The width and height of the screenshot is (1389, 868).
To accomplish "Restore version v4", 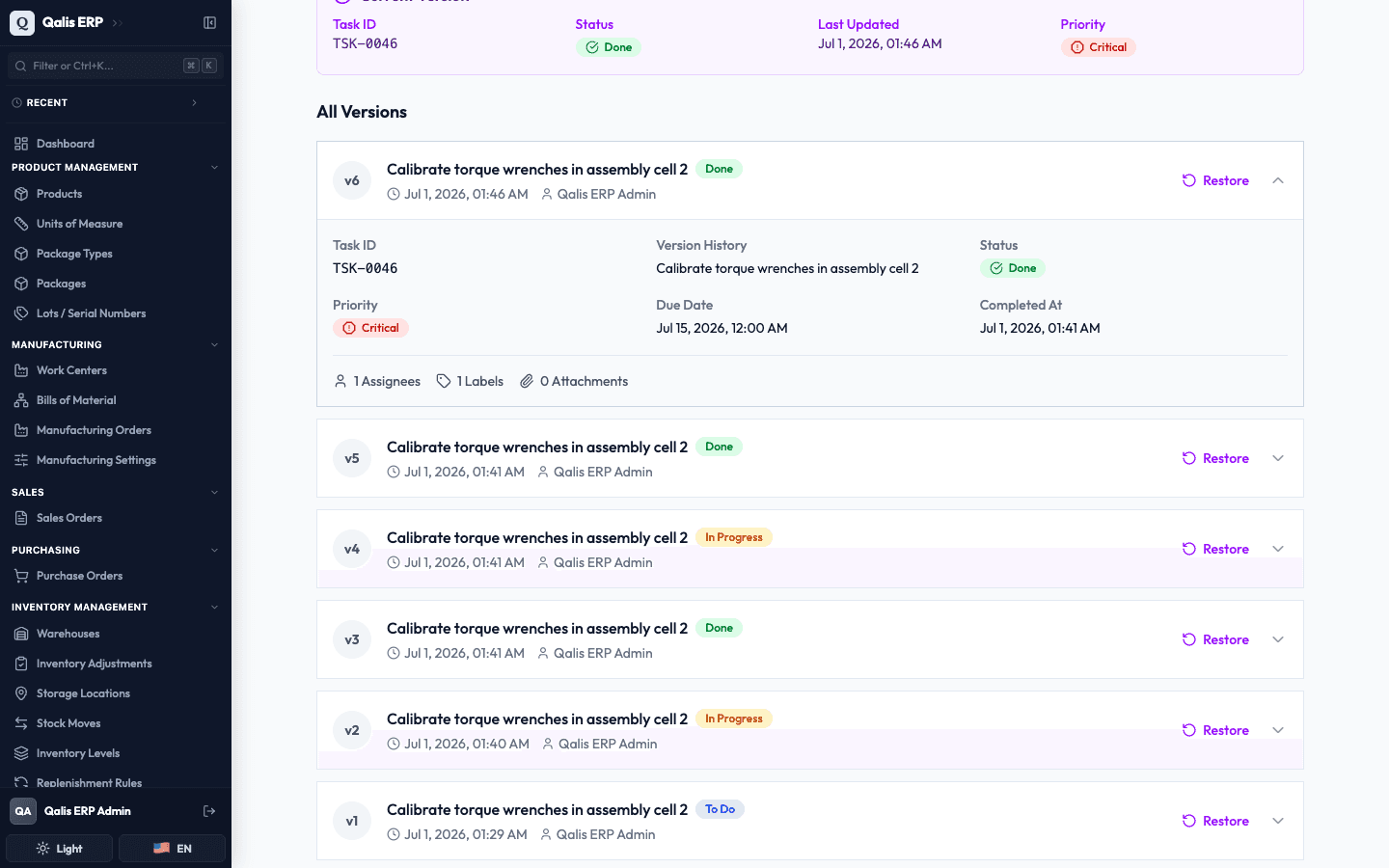I will 1215,549.
